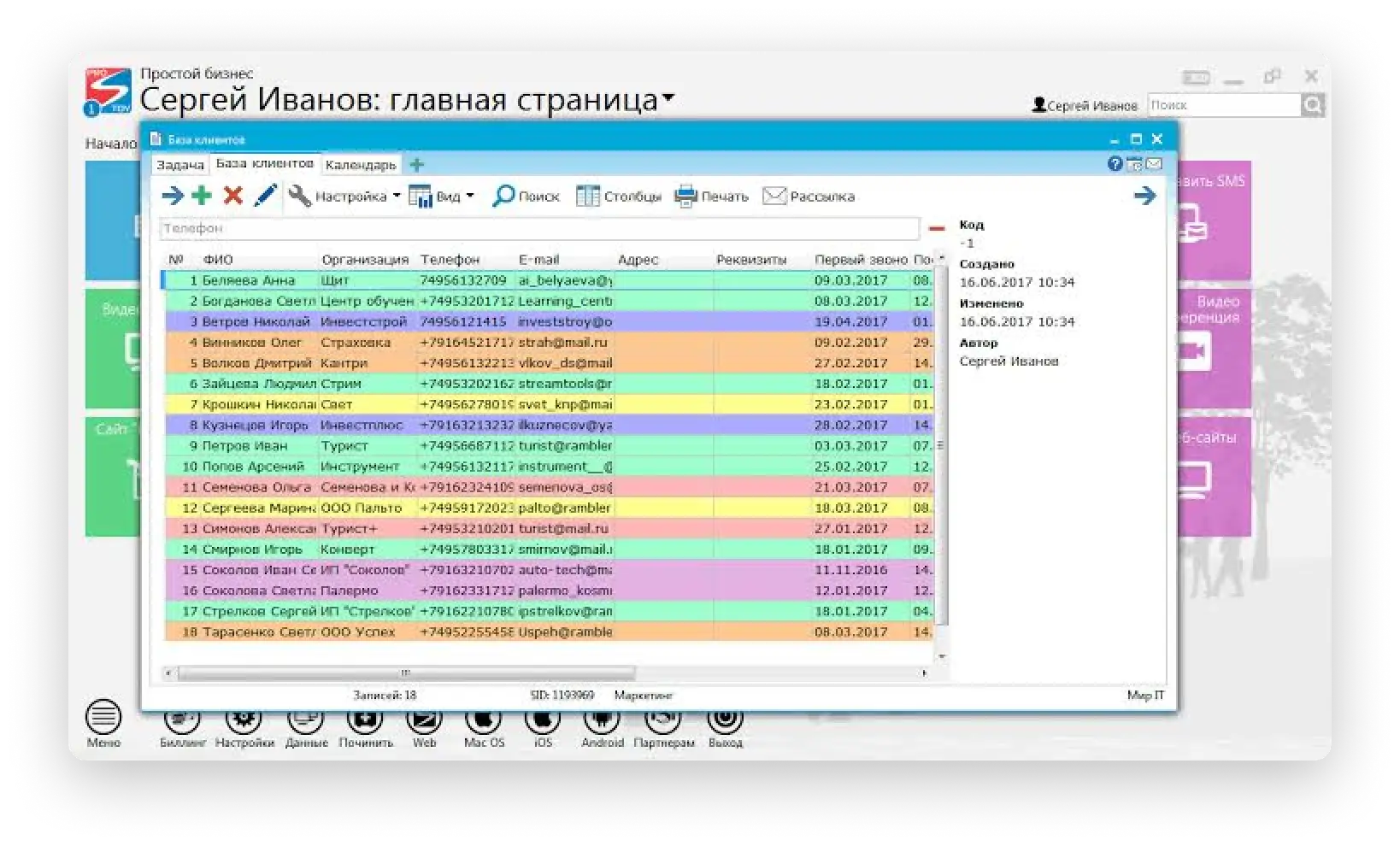Switch to the Календарь tab
The height and width of the screenshot is (846, 1400).
click(x=361, y=165)
